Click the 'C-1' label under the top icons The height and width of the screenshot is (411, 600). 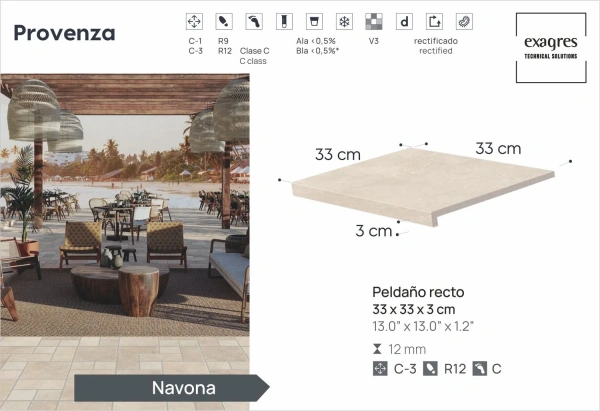[x=195, y=41]
